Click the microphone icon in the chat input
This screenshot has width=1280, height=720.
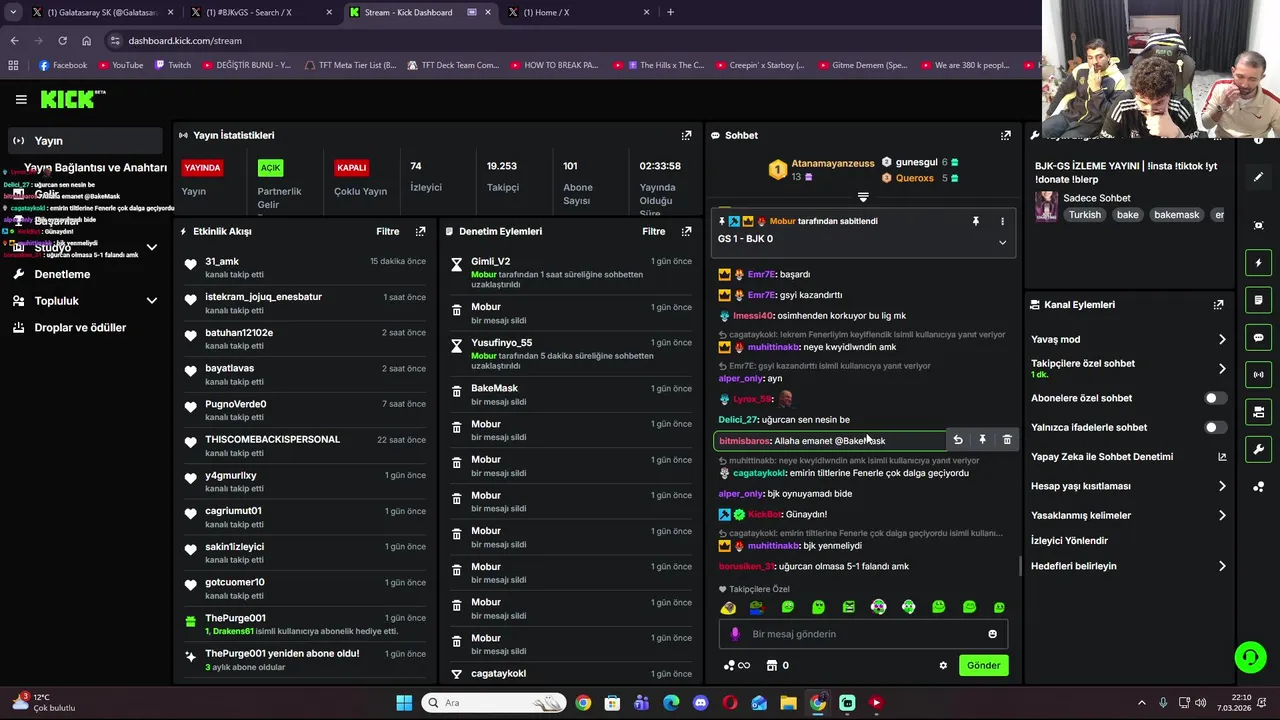pyautogui.click(x=735, y=634)
